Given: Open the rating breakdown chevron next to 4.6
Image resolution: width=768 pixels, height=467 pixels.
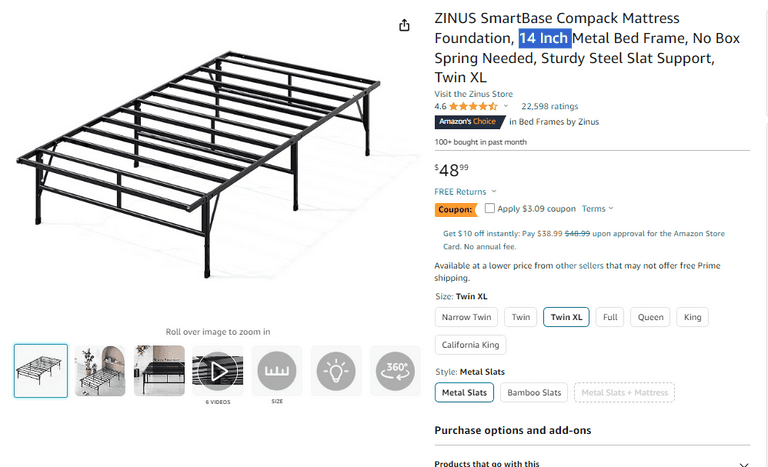Looking at the screenshot, I should tap(506, 106).
